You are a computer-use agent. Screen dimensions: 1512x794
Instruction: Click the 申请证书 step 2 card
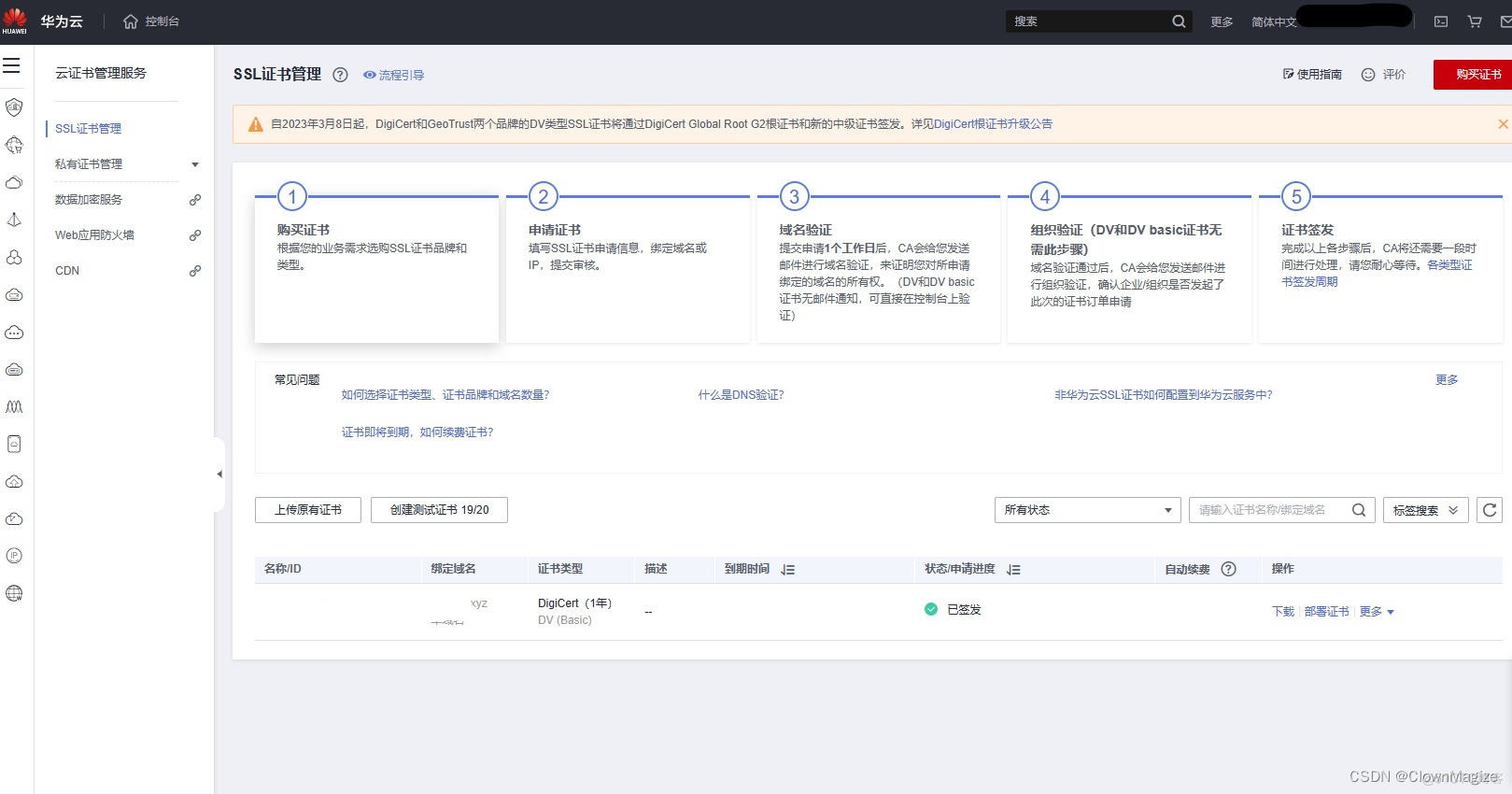pyautogui.click(x=628, y=270)
